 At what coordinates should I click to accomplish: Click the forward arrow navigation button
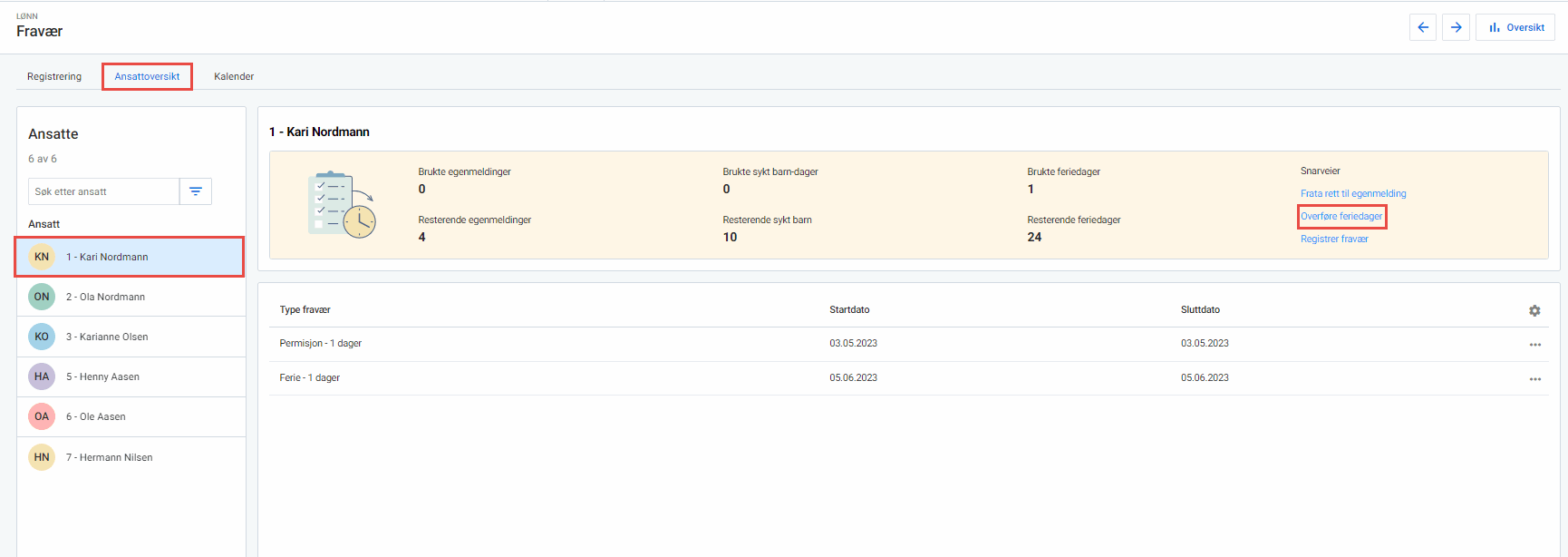coord(1456,27)
